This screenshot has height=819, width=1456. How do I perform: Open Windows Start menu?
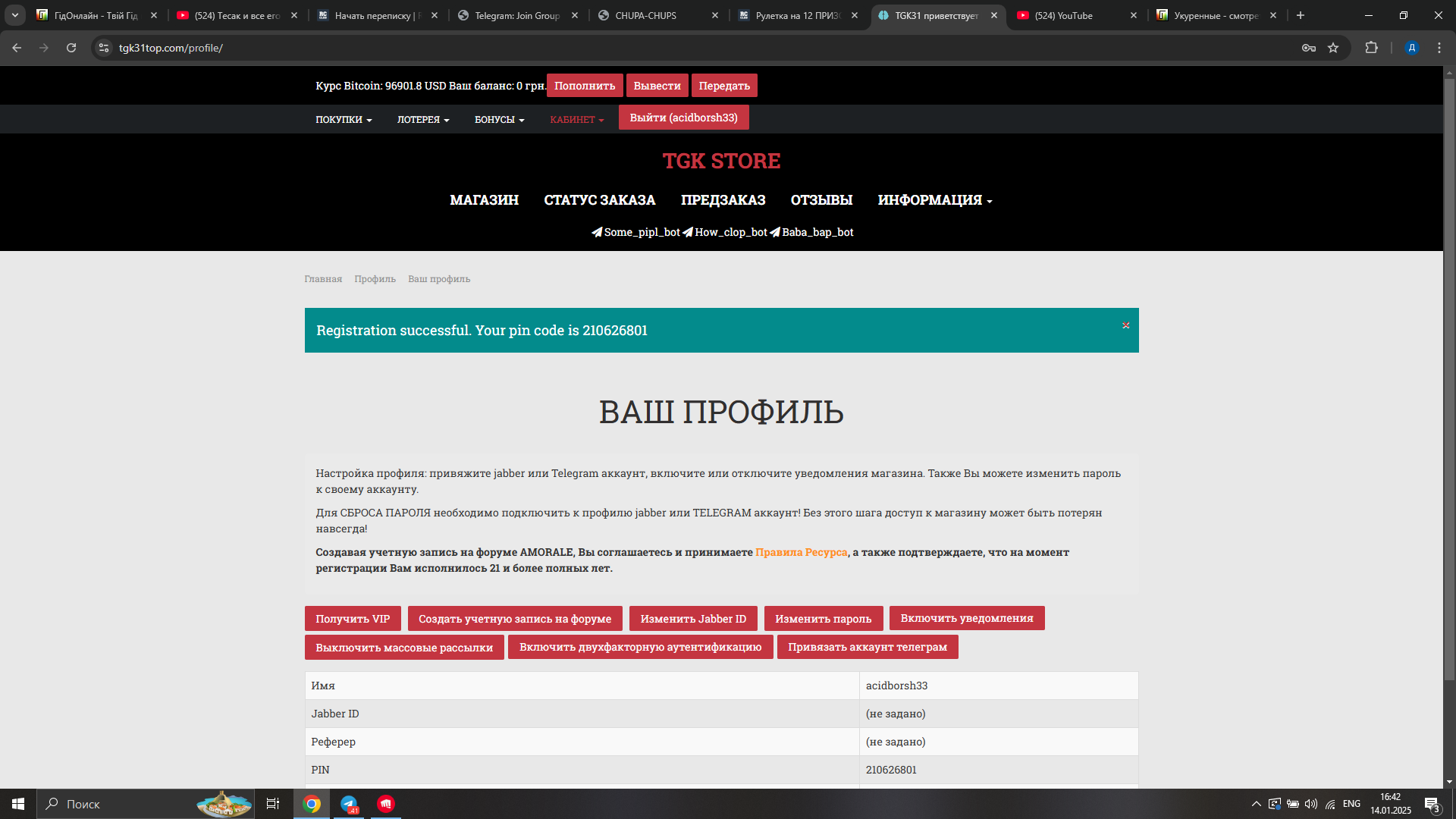18,804
